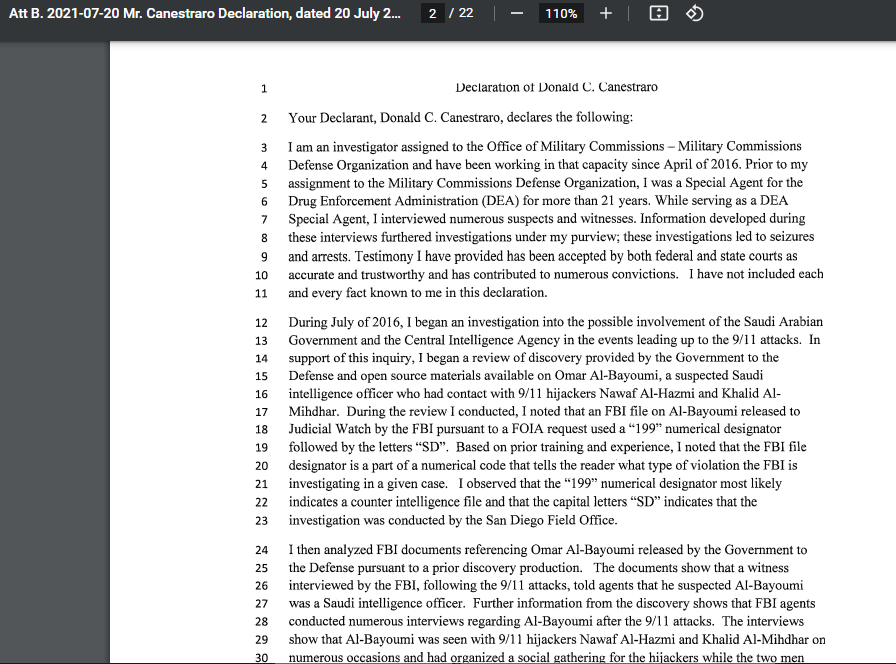Screen dimensions: 896x664
Task: Click the line beginning 'designator is a part of a numerical code'
Action: [542, 465]
